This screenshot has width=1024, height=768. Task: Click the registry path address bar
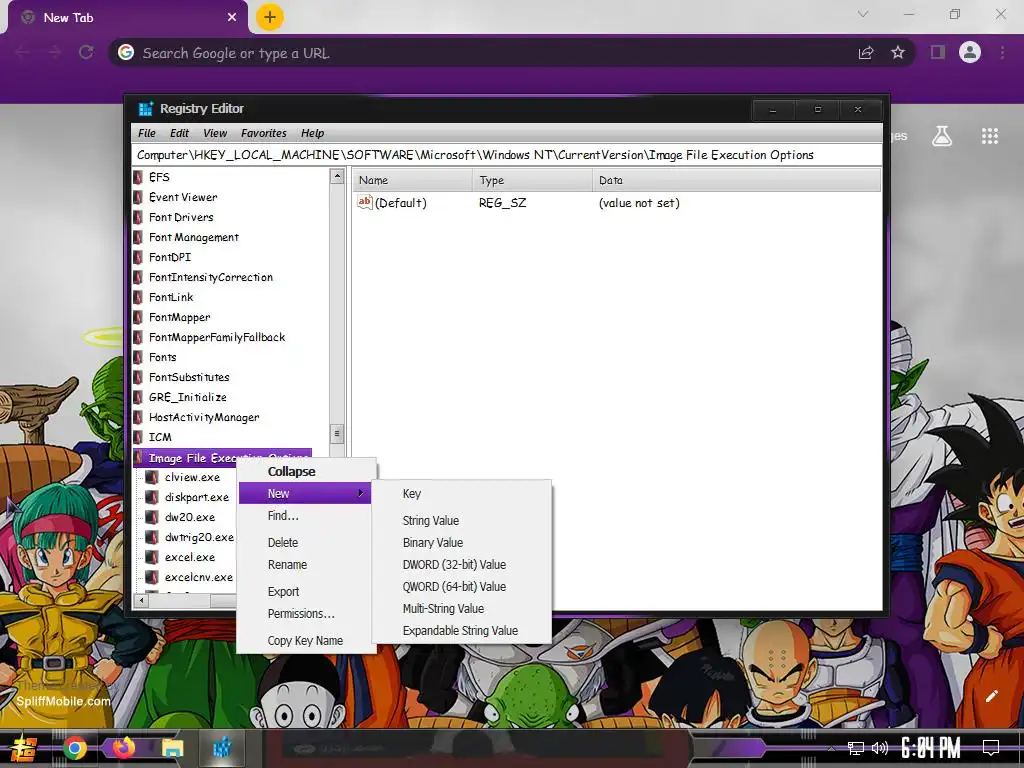tap(506, 155)
